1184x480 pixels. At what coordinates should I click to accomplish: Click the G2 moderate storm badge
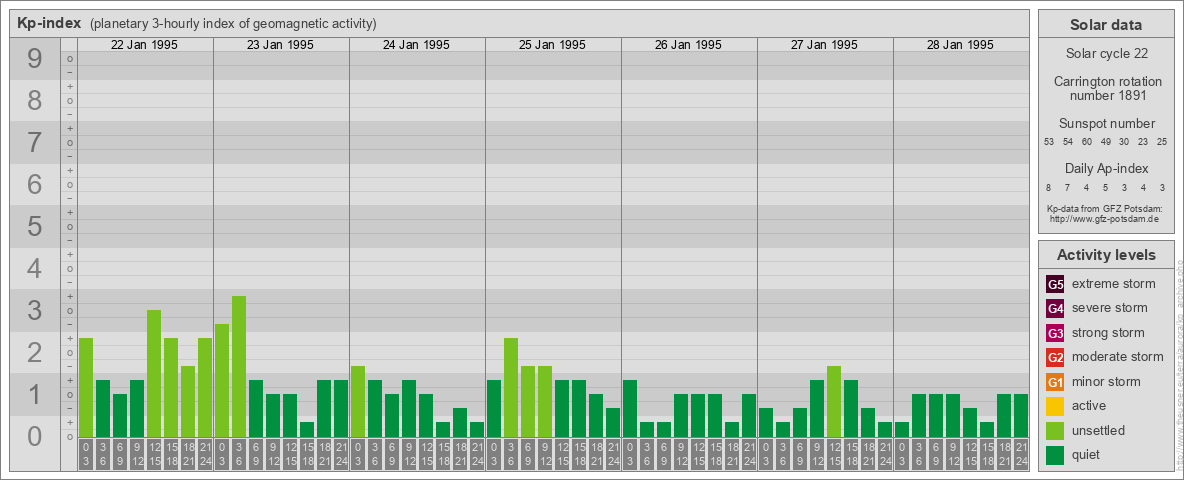[1056, 358]
